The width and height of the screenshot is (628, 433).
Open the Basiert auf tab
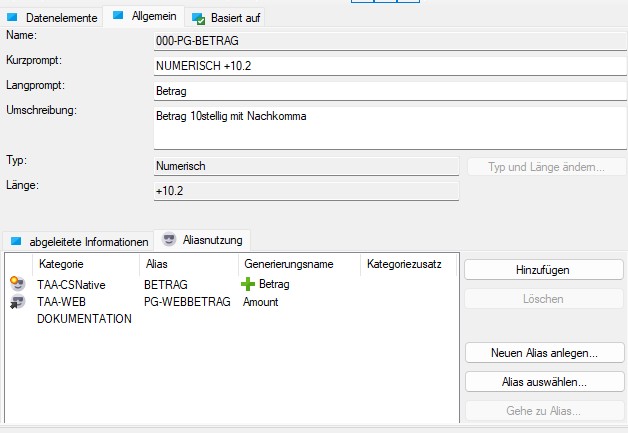click(x=236, y=18)
